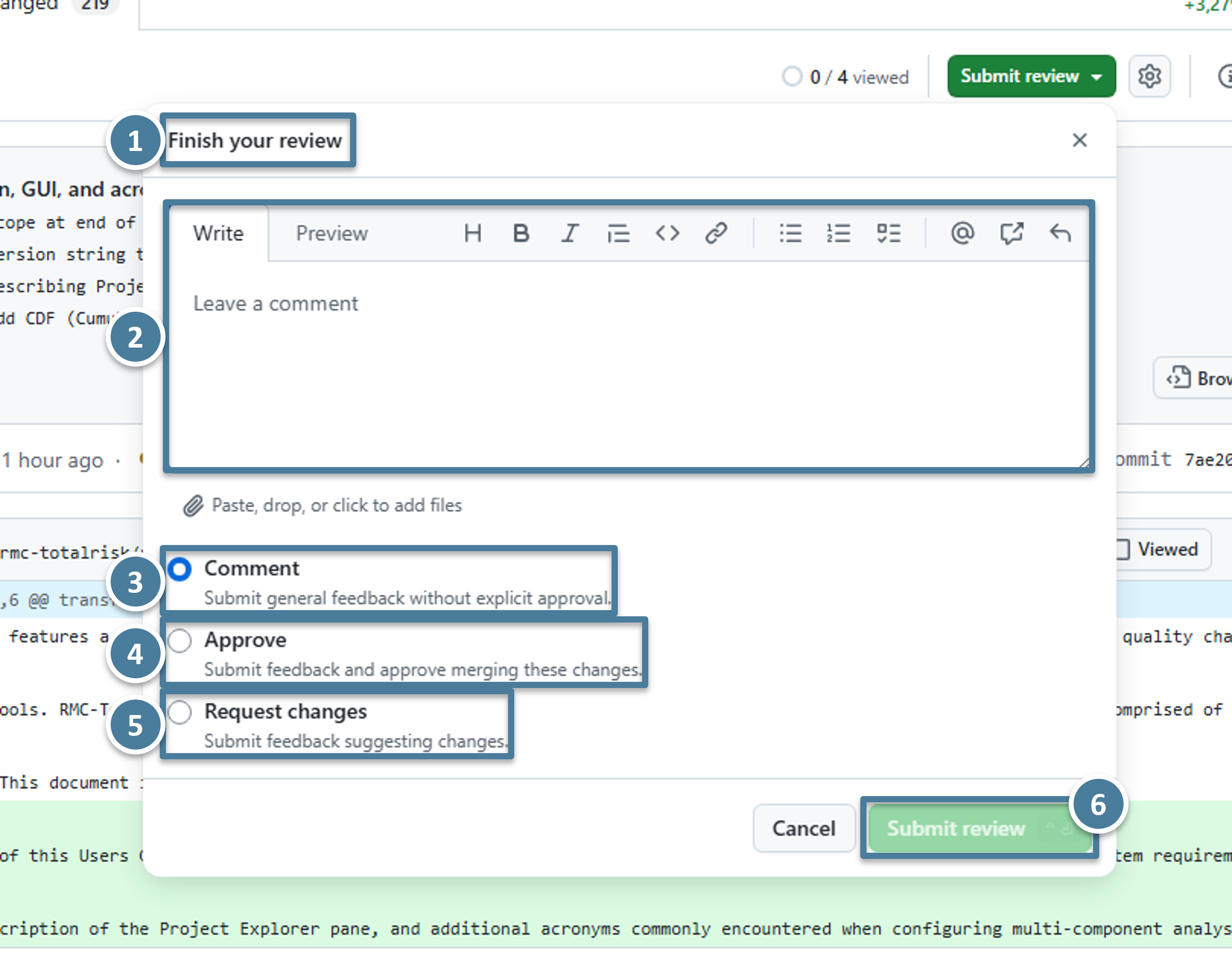The width and height of the screenshot is (1232, 959).
Task: Close the Finish your review dialog
Action: 1079,140
